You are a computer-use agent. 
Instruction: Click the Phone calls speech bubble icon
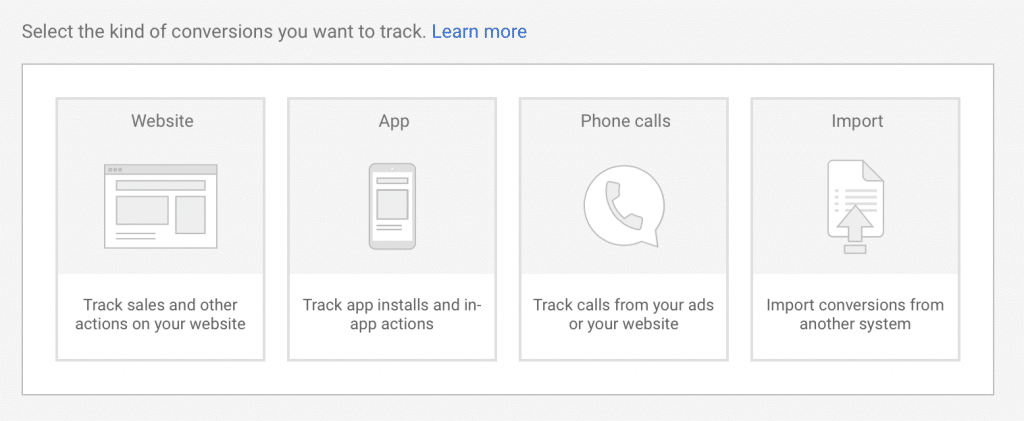coord(624,206)
